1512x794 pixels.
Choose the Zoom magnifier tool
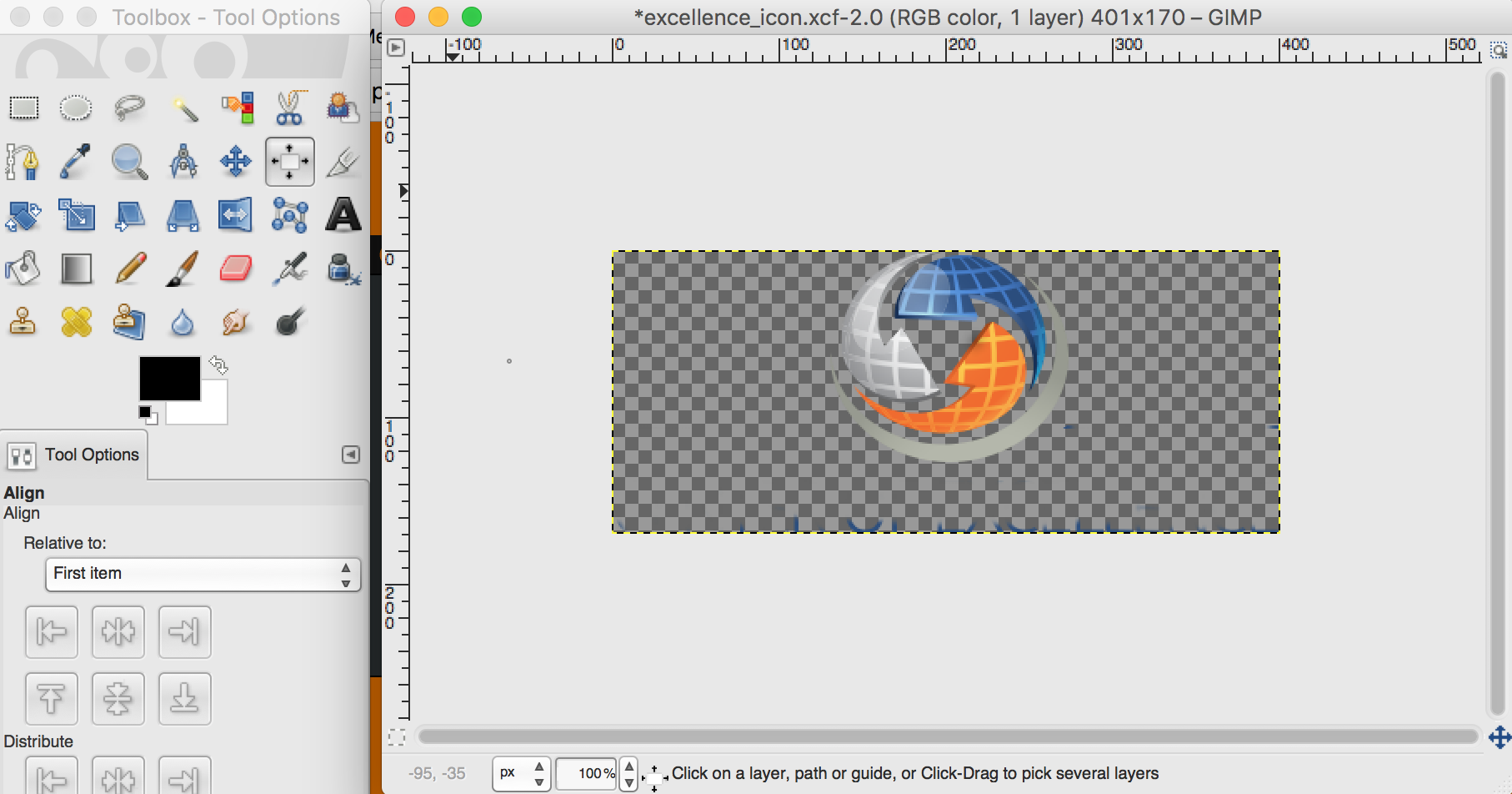[x=129, y=161]
